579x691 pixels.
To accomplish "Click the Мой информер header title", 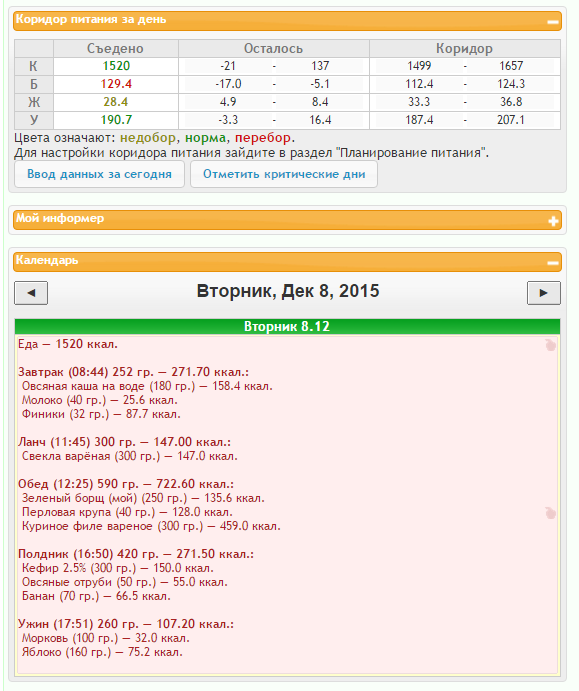I will 60,218.
